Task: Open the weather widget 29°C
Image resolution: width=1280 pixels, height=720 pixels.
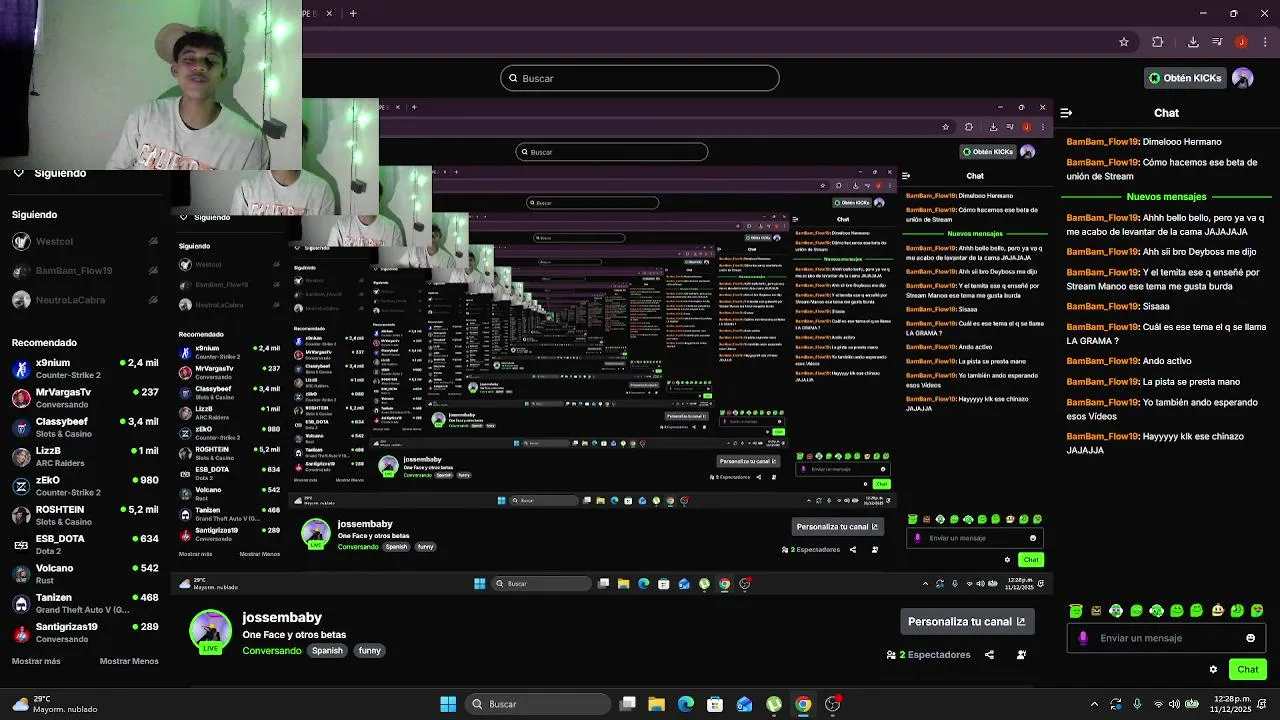Action: coord(55,704)
